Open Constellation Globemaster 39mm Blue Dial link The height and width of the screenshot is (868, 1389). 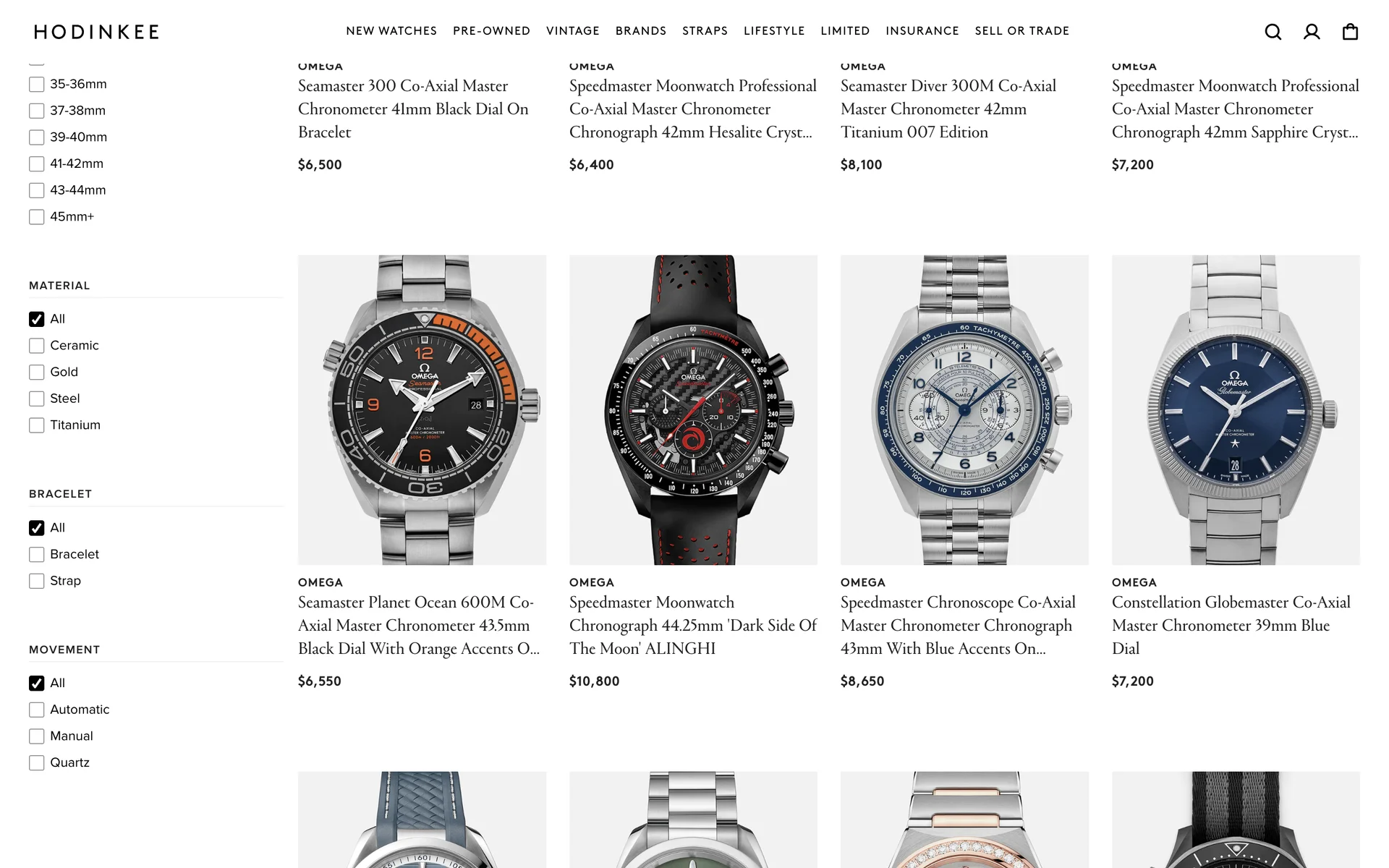(x=1231, y=625)
